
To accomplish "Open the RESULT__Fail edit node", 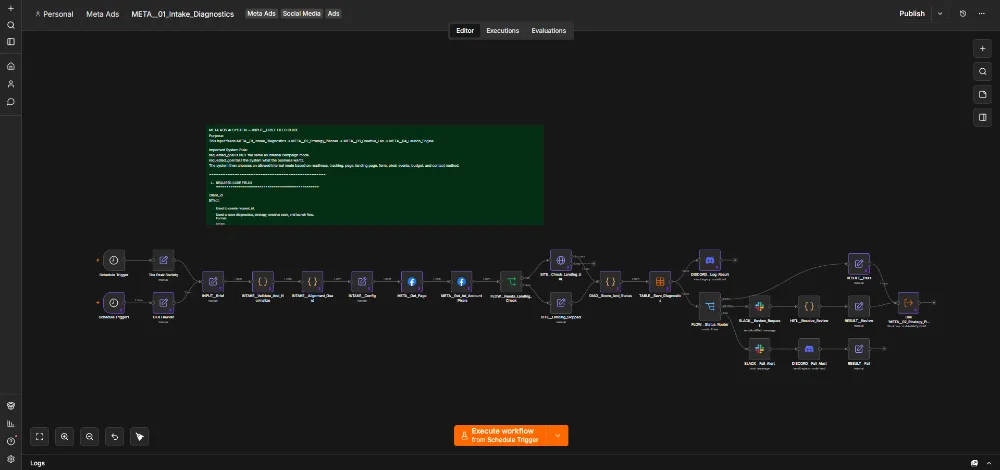I will (859, 349).
